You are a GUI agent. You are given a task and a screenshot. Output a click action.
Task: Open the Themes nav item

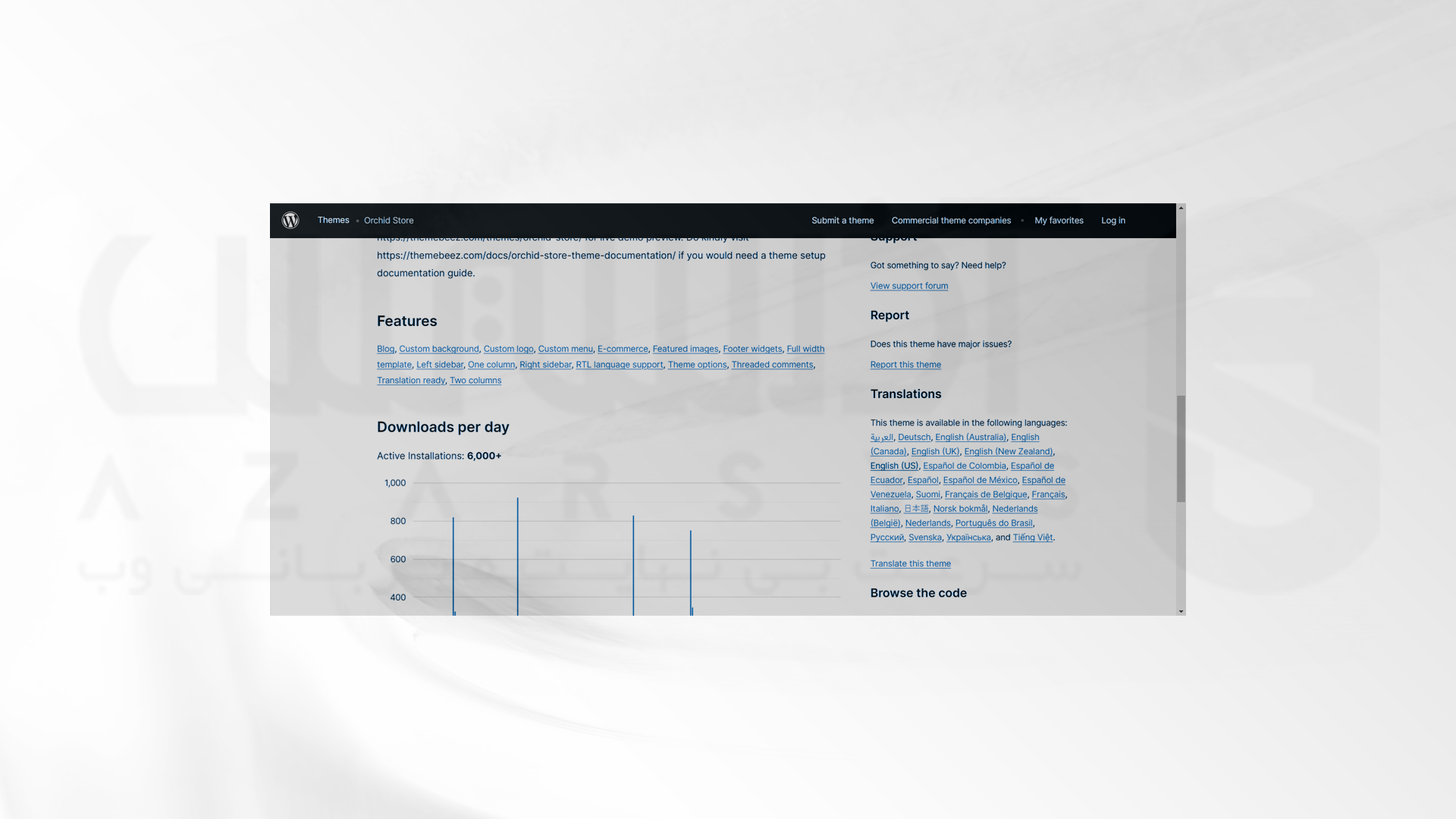[x=333, y=221]
